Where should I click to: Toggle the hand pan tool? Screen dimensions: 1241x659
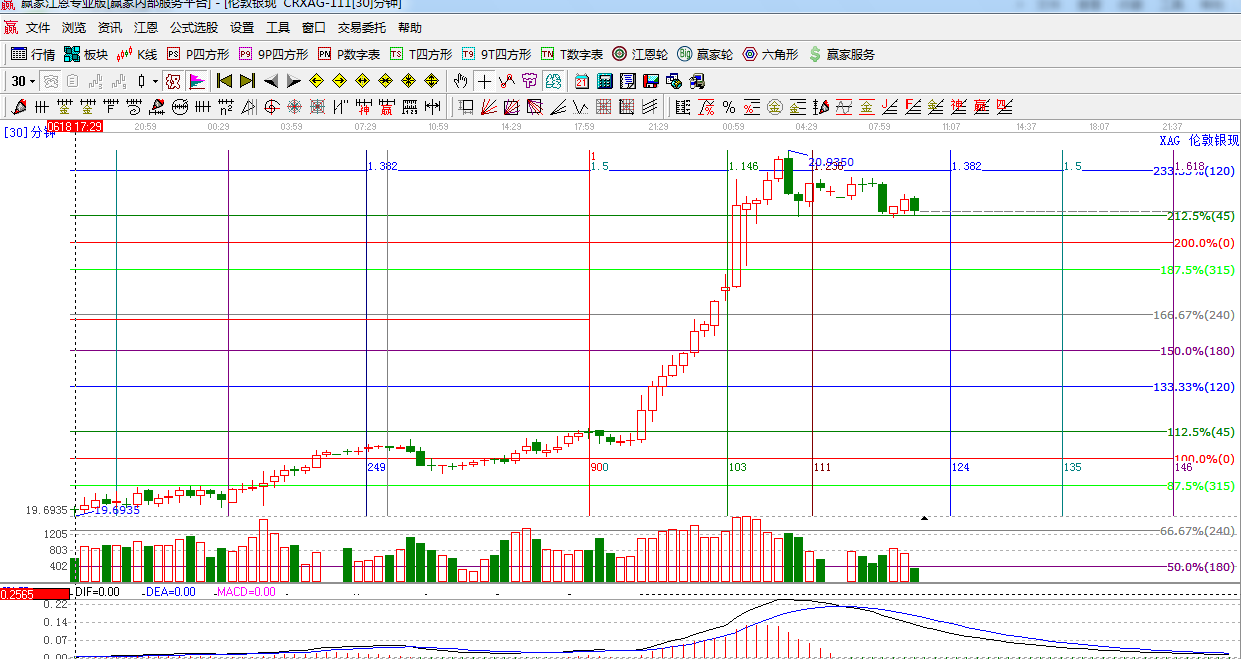[460, 81]
